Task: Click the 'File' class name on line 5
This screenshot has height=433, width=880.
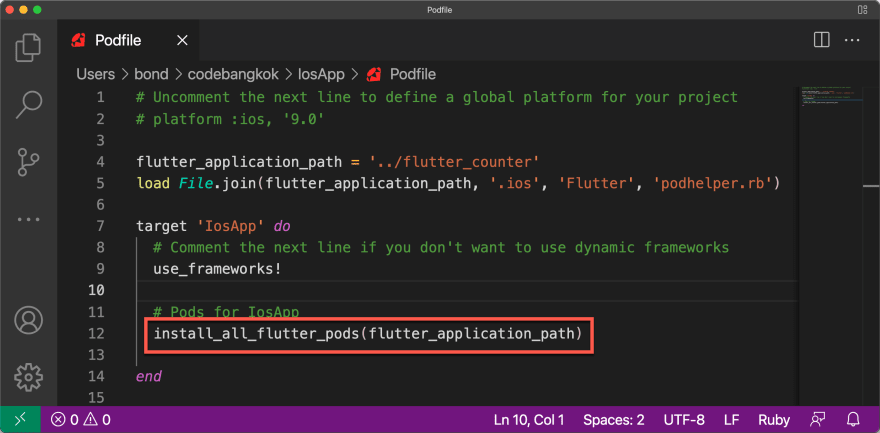Action: point(196,183)
